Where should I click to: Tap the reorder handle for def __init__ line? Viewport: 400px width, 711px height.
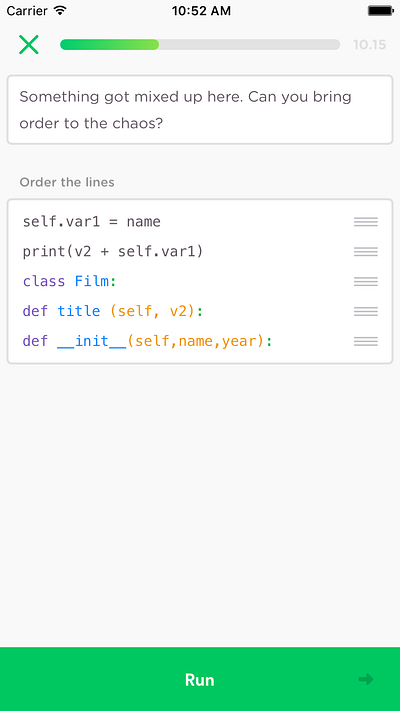pos(366,341)
